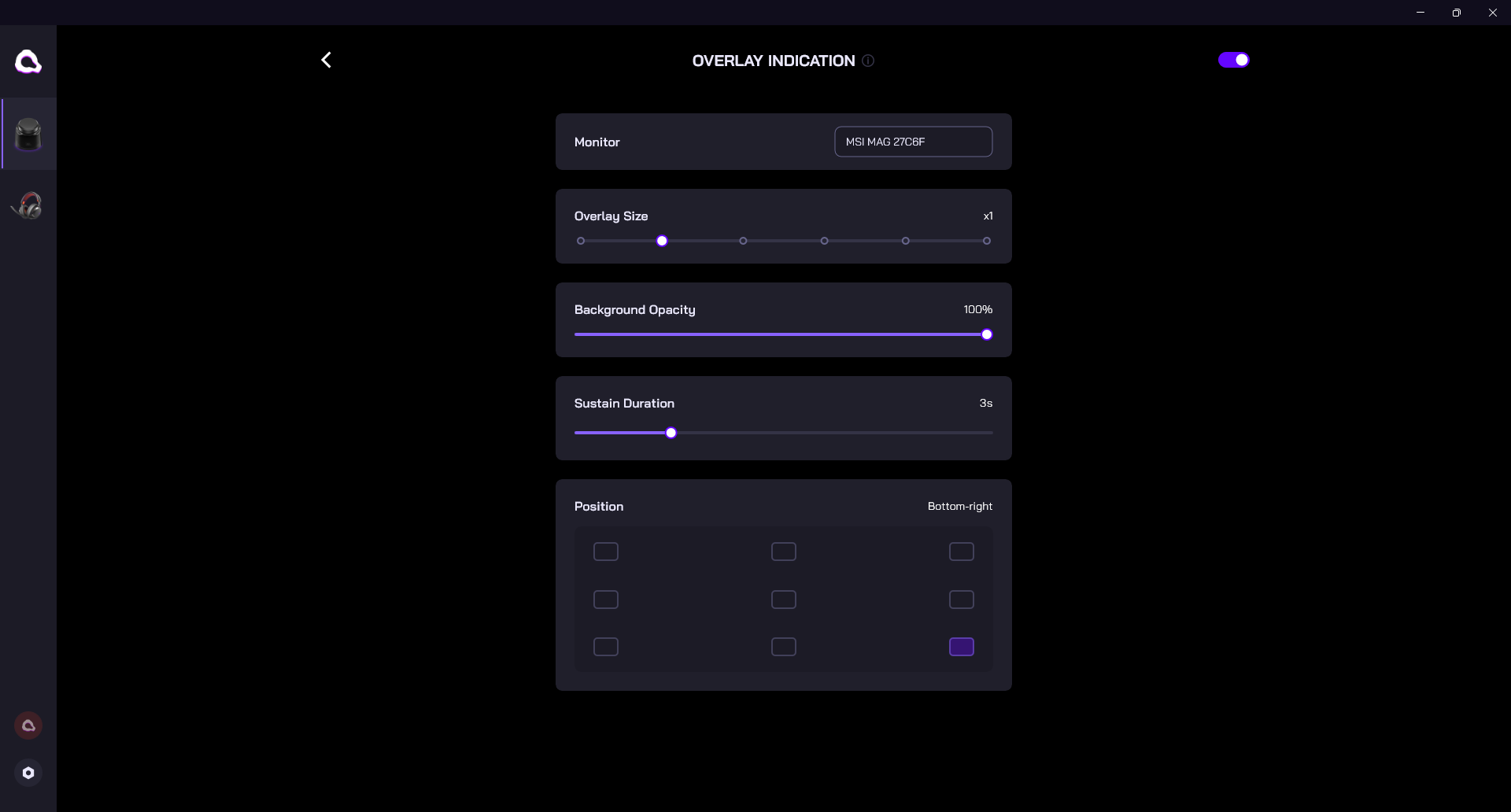
Task: Open the settings gear icon
Action: pyautogui.click(x=28, y=773)
